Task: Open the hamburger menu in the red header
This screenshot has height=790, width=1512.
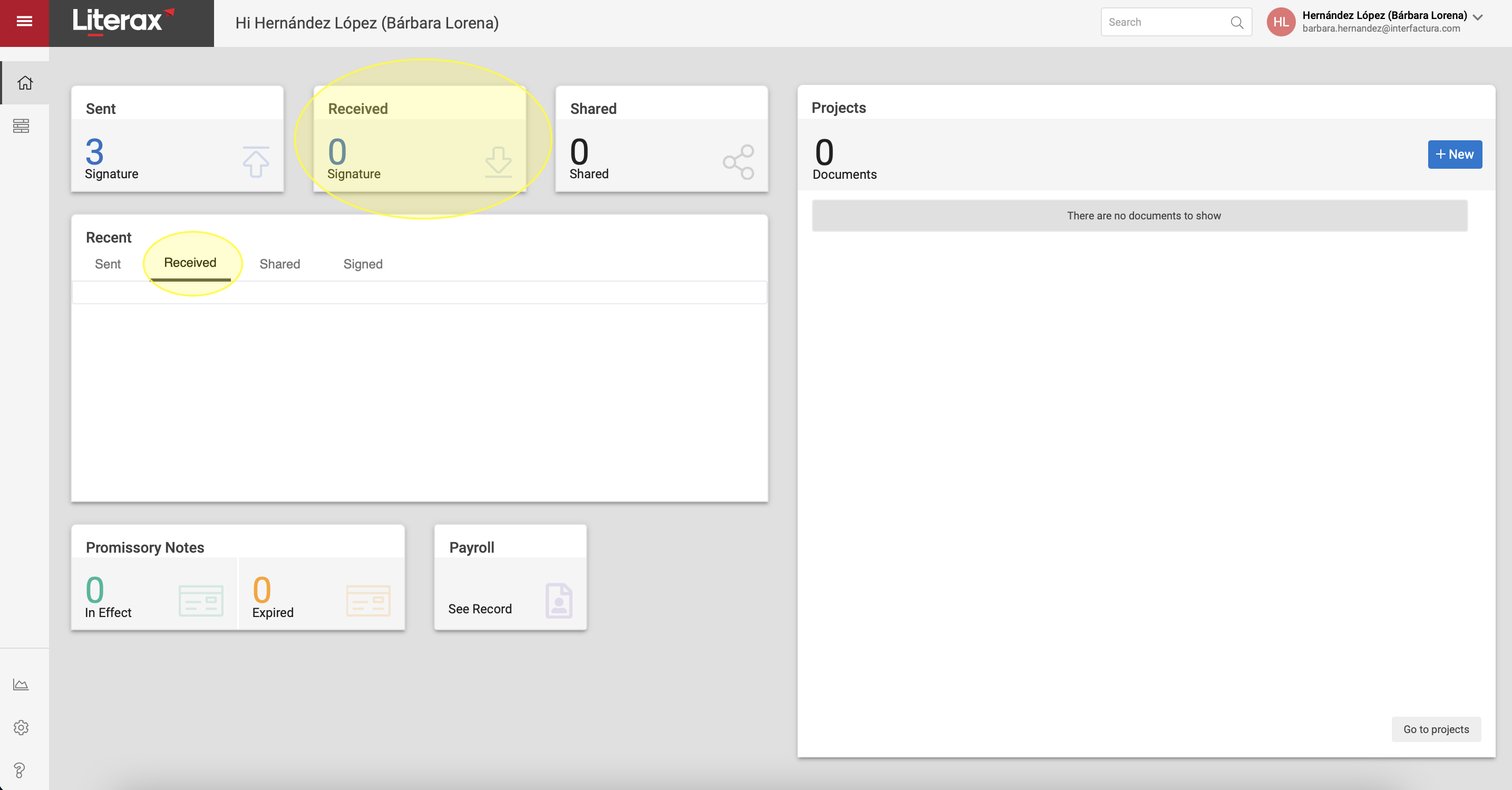Action: tap(24, 22)
